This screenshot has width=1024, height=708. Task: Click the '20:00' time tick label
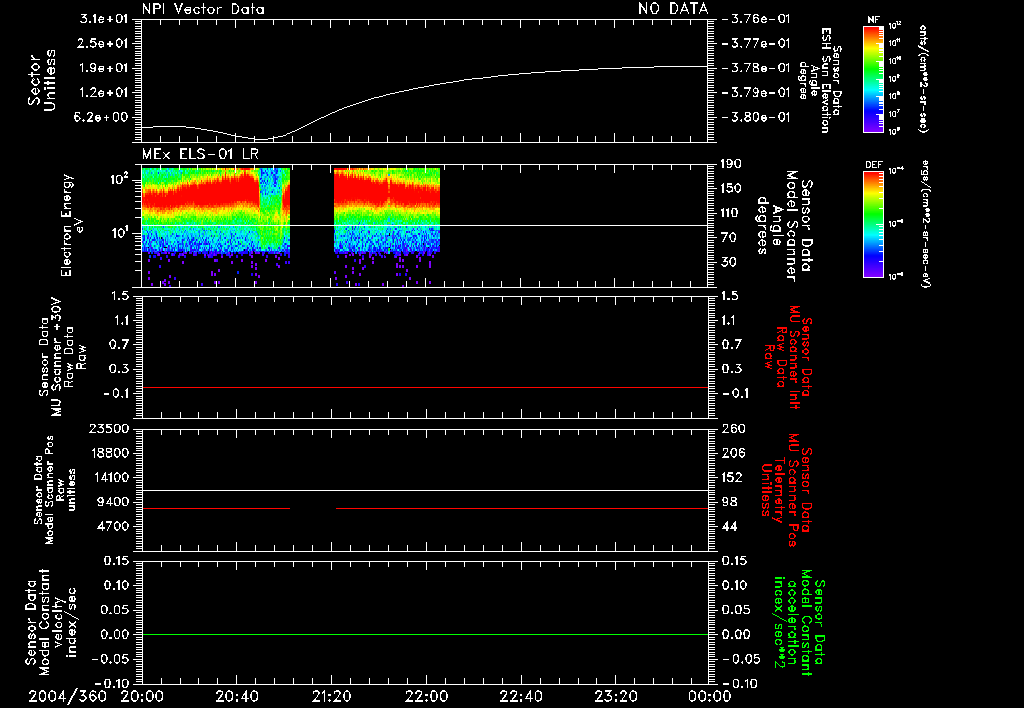pos(142,696)
